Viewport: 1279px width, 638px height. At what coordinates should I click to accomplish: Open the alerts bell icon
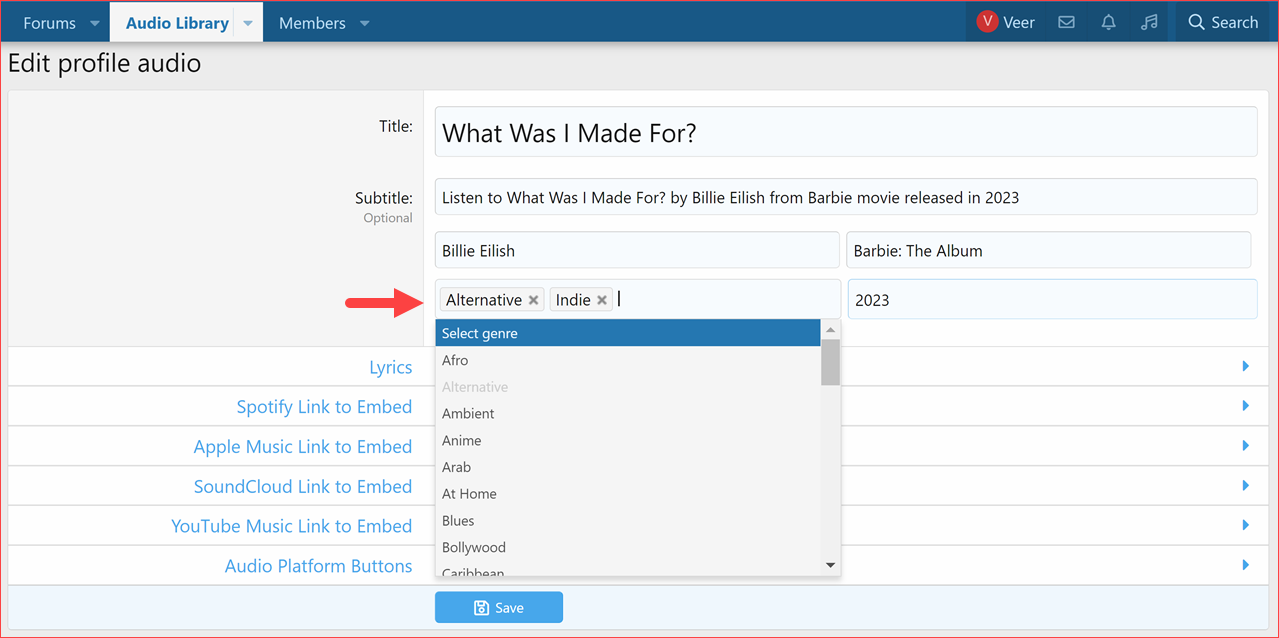pyautogui.click(x=1108, y=22)
